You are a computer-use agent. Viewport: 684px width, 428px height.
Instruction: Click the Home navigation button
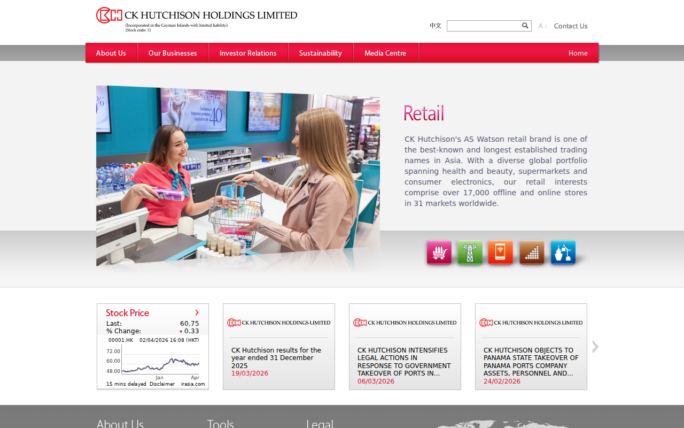578,53
